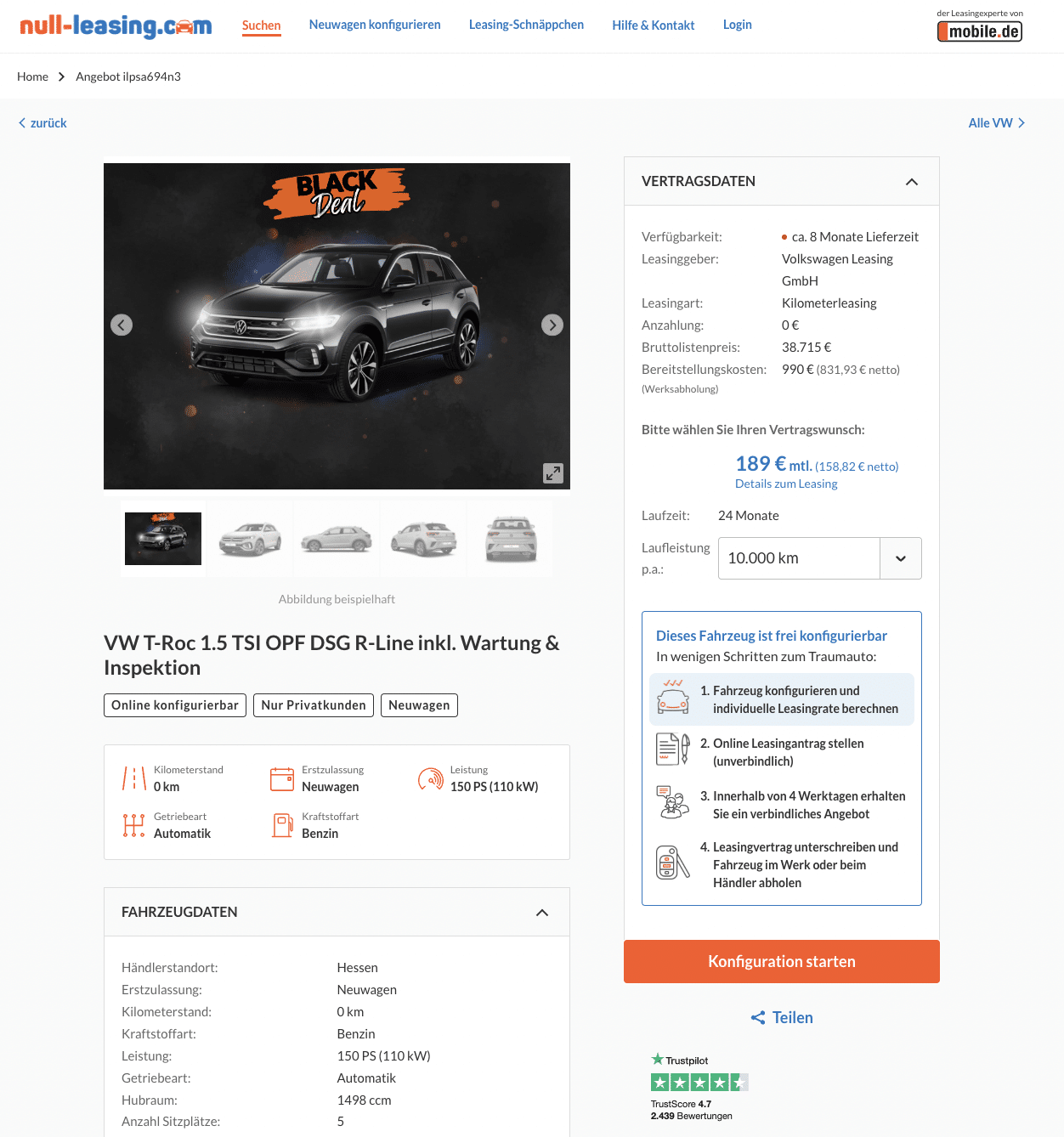Click the Abbildung beispielhaft caption

coord(337,599)
